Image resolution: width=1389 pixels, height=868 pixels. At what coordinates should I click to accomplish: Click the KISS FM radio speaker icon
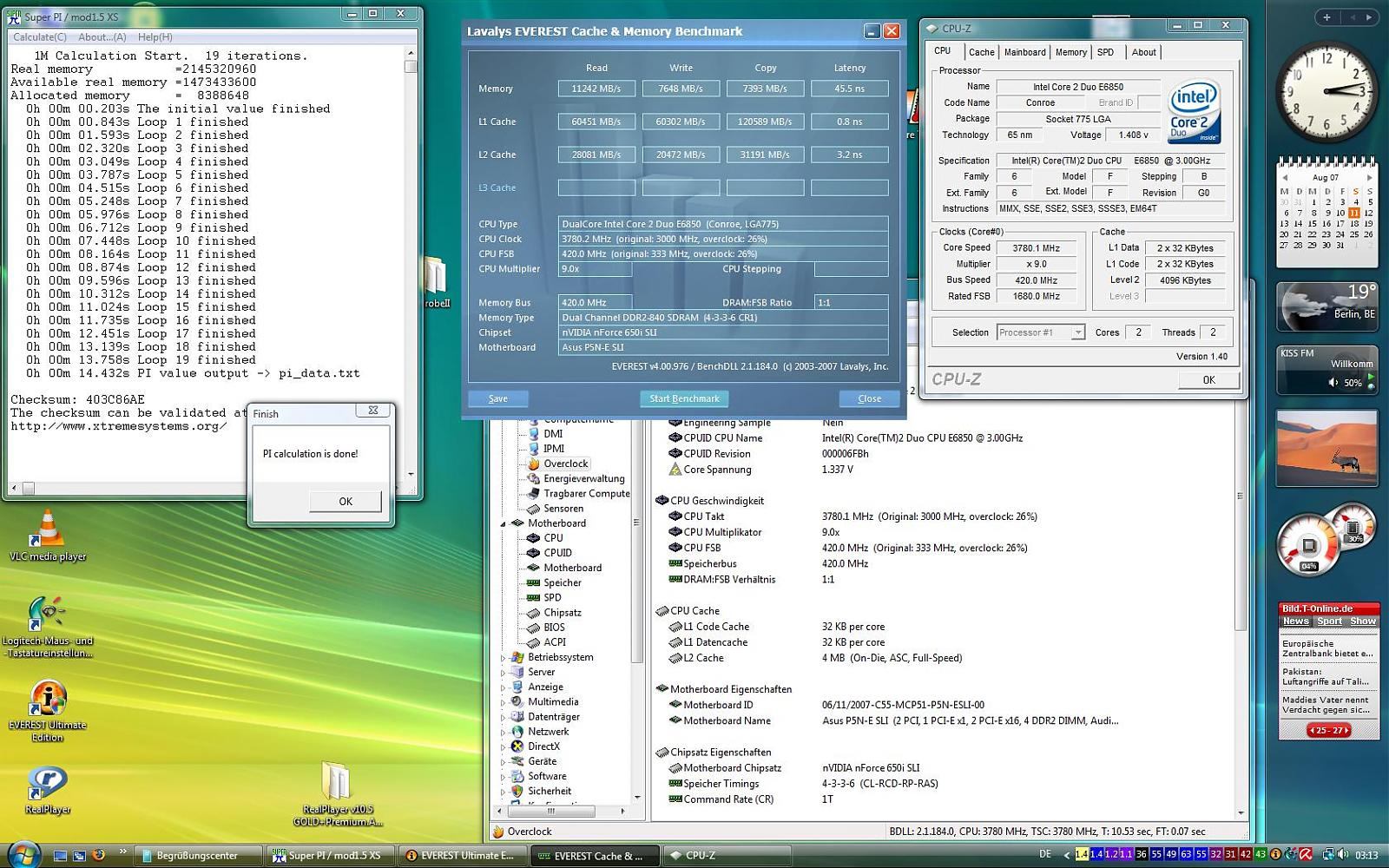(1333, 383)
